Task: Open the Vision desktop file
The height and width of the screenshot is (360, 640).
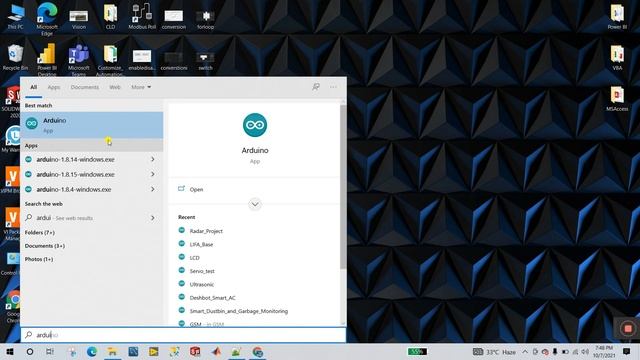Action: 79,19
